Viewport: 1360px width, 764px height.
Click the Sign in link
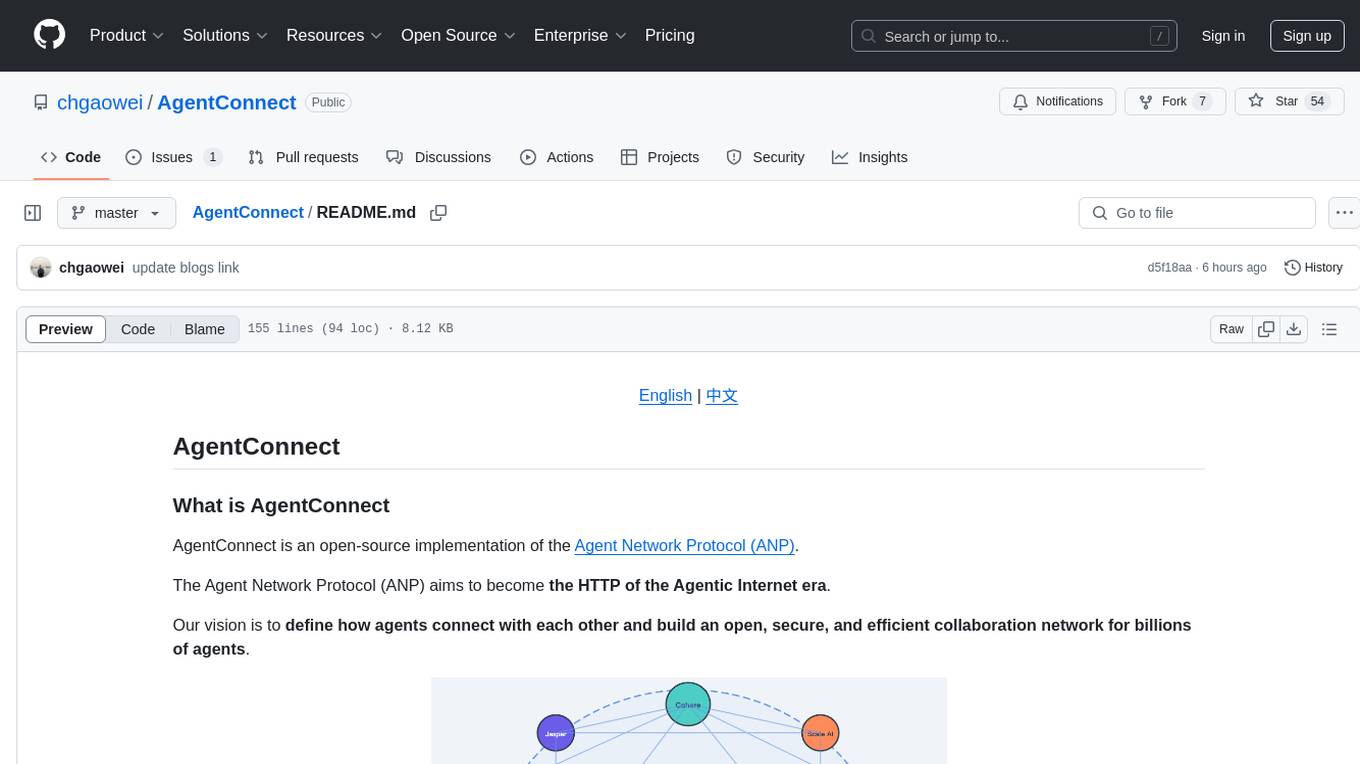click(1223, 36)
